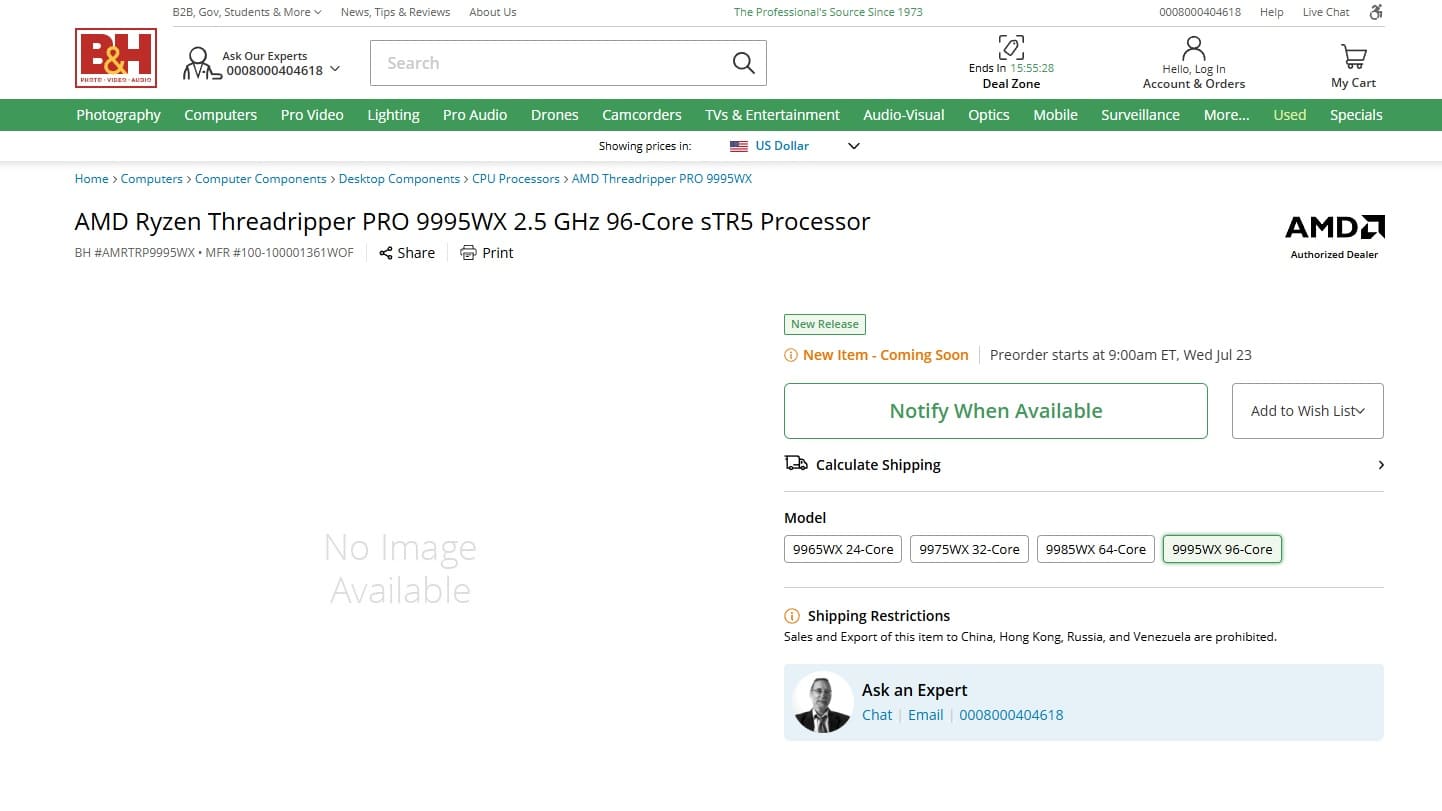
Task: Click the B&H logo
Action: coord(115,58)
